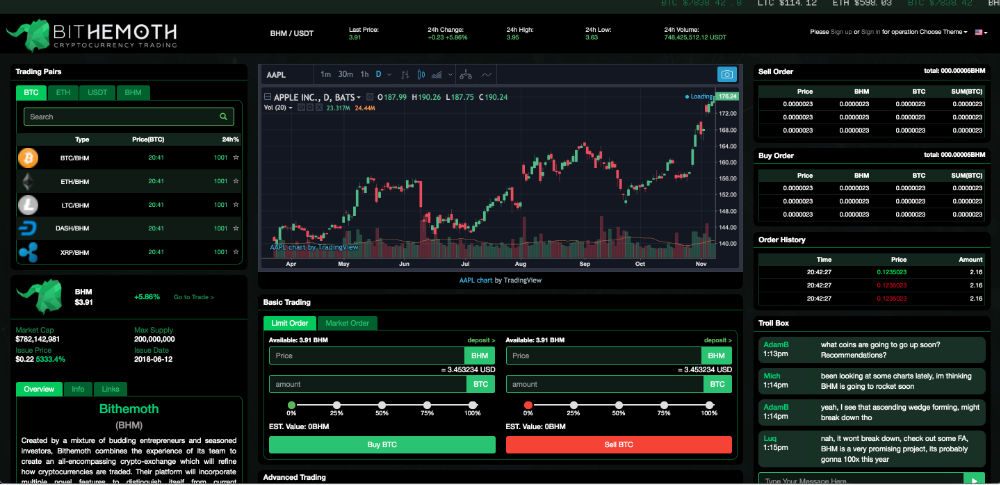1000x485 pixels.
Task: Click the green BHM bull icon in coin summary
Action: point(39,297)
